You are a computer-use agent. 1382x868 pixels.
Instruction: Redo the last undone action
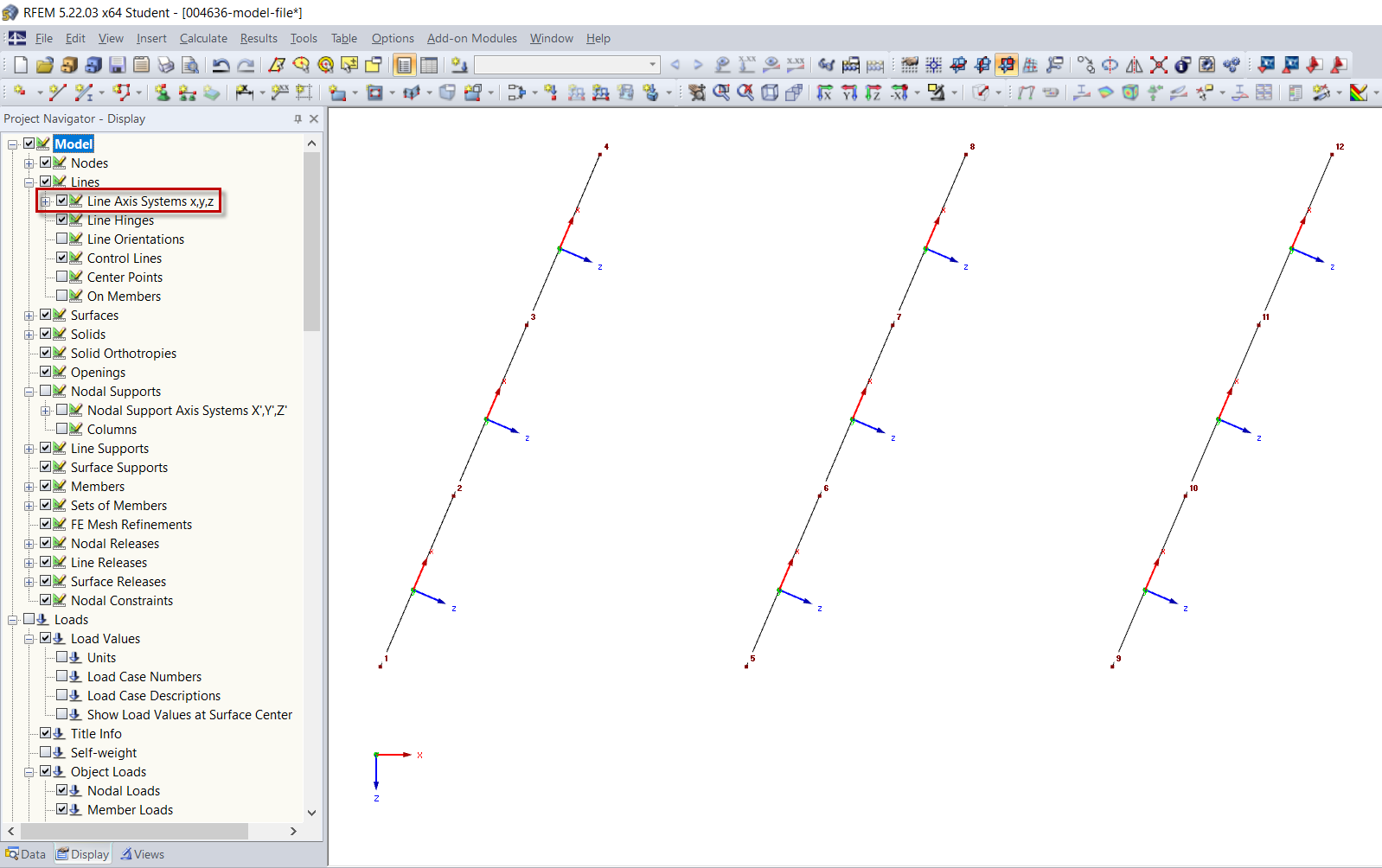point(246,65)
